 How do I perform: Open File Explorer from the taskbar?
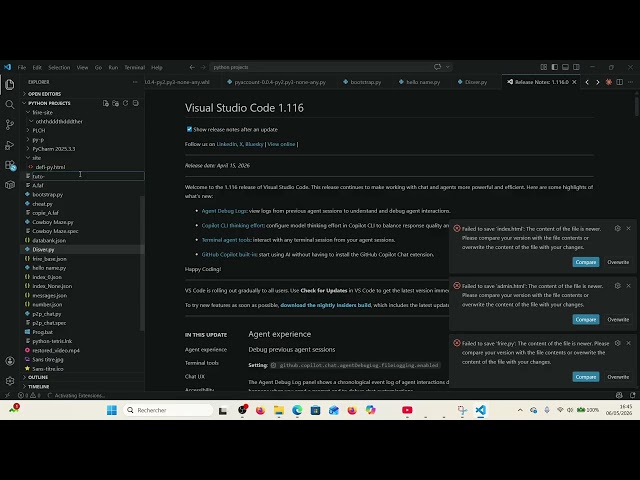click(x=279, y=410)
